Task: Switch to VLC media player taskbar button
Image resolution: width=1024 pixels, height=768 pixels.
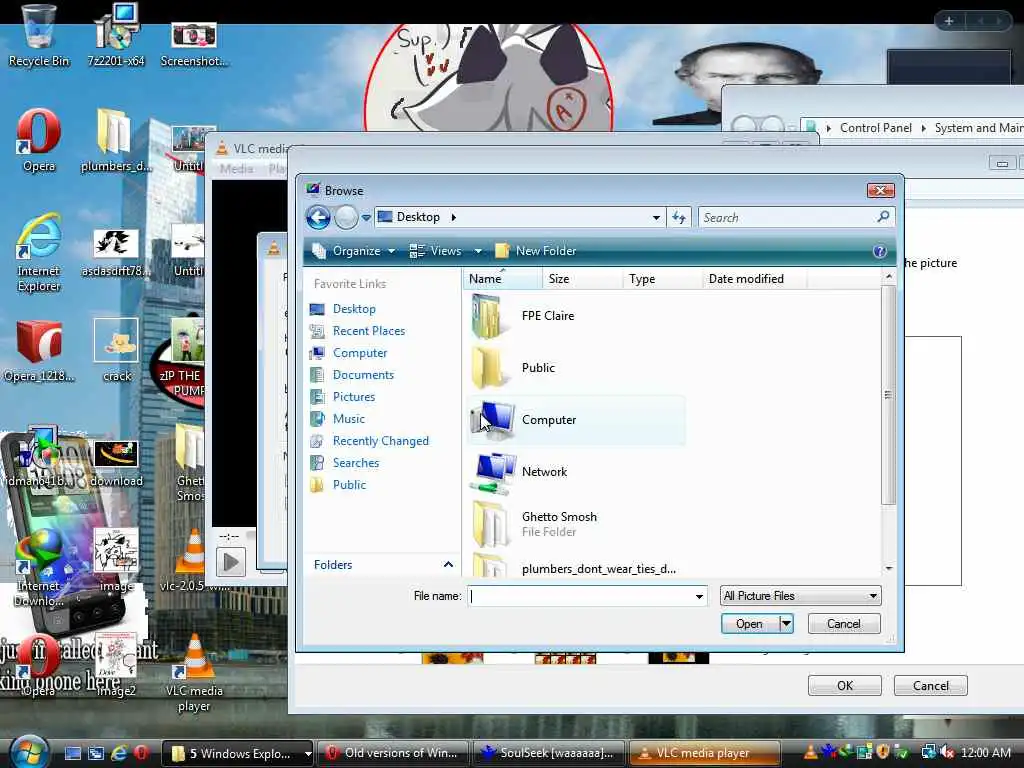Action: pos(704,753)
